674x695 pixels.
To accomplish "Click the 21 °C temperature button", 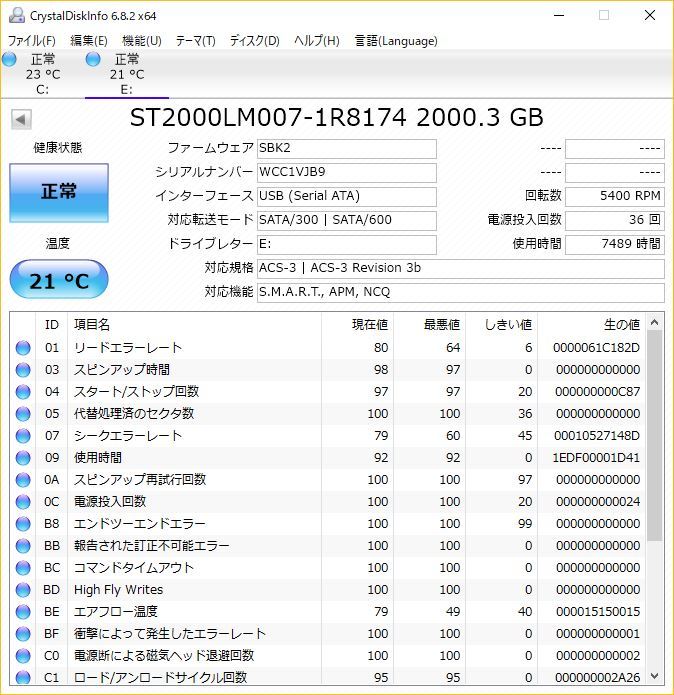I will coord(59,280).
